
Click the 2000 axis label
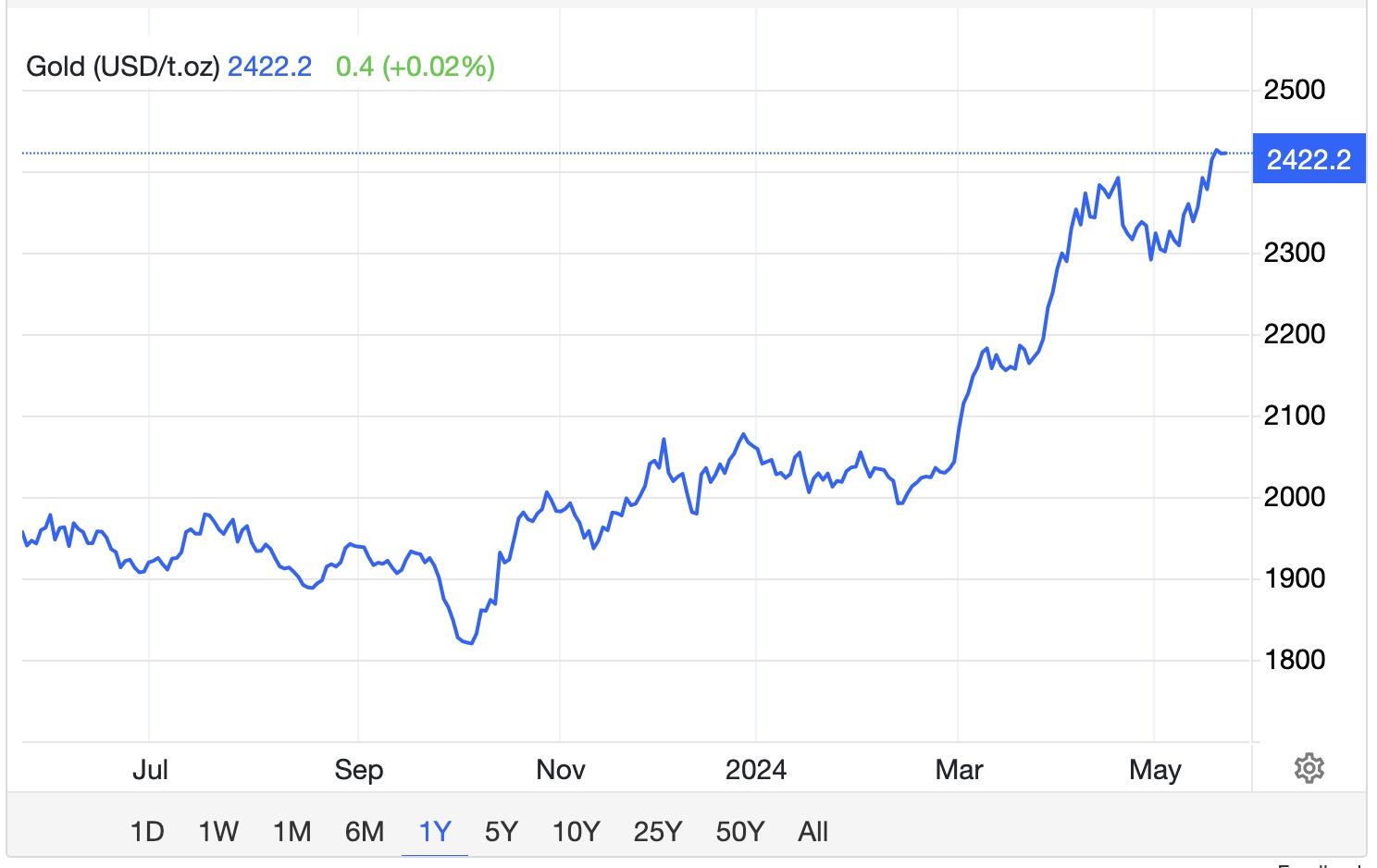tap(1295, 497)
